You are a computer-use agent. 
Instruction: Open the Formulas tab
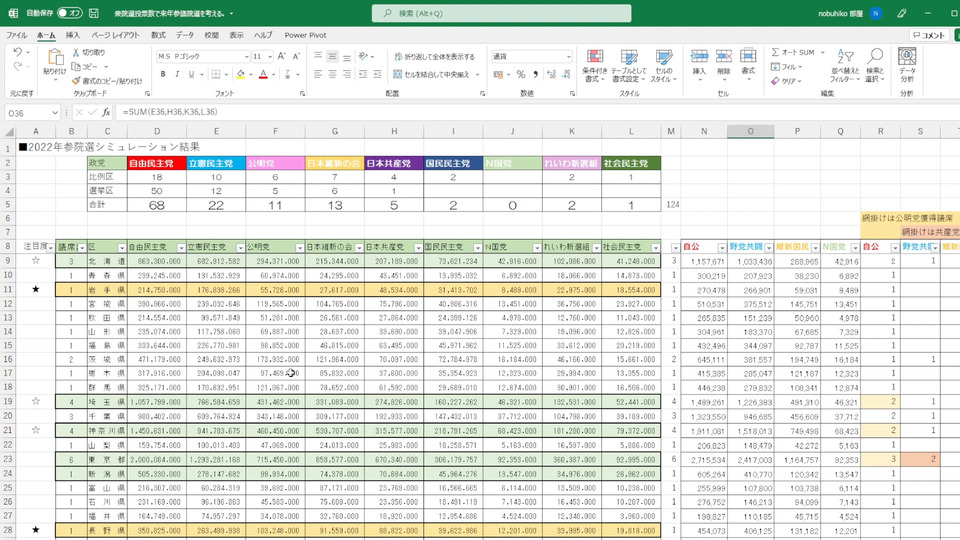pyautogui.click(x=158, y=36)
